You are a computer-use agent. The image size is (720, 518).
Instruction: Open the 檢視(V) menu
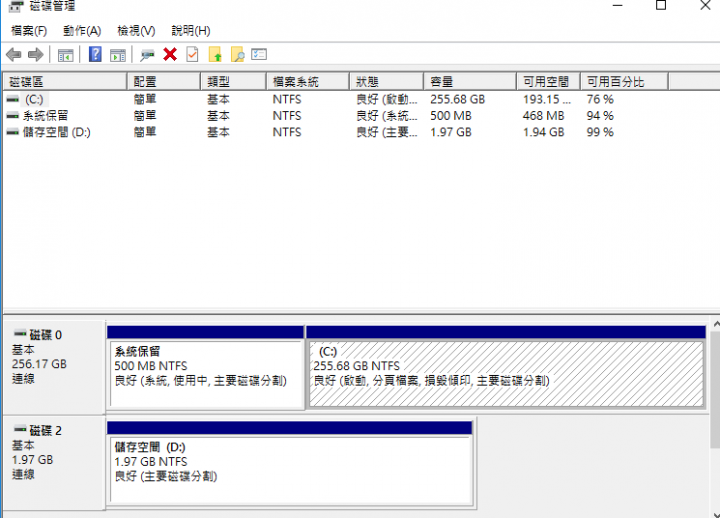[136, 31]
